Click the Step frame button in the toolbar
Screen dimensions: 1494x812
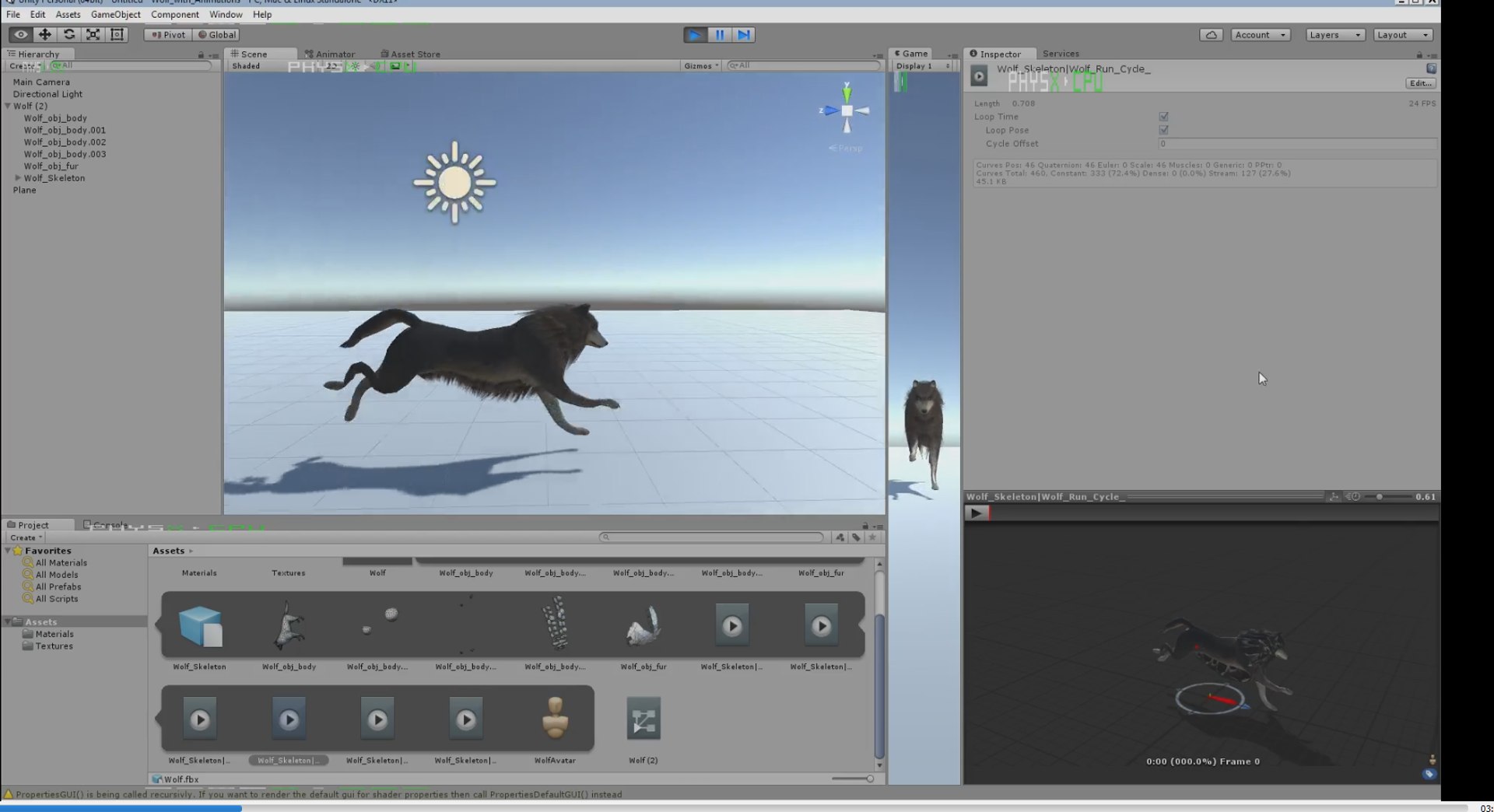744,34
